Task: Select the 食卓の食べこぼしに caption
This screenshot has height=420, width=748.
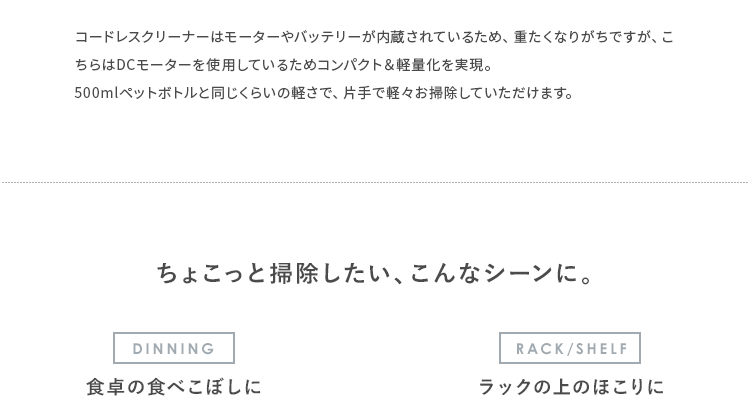Action: (x=174, y=387)
